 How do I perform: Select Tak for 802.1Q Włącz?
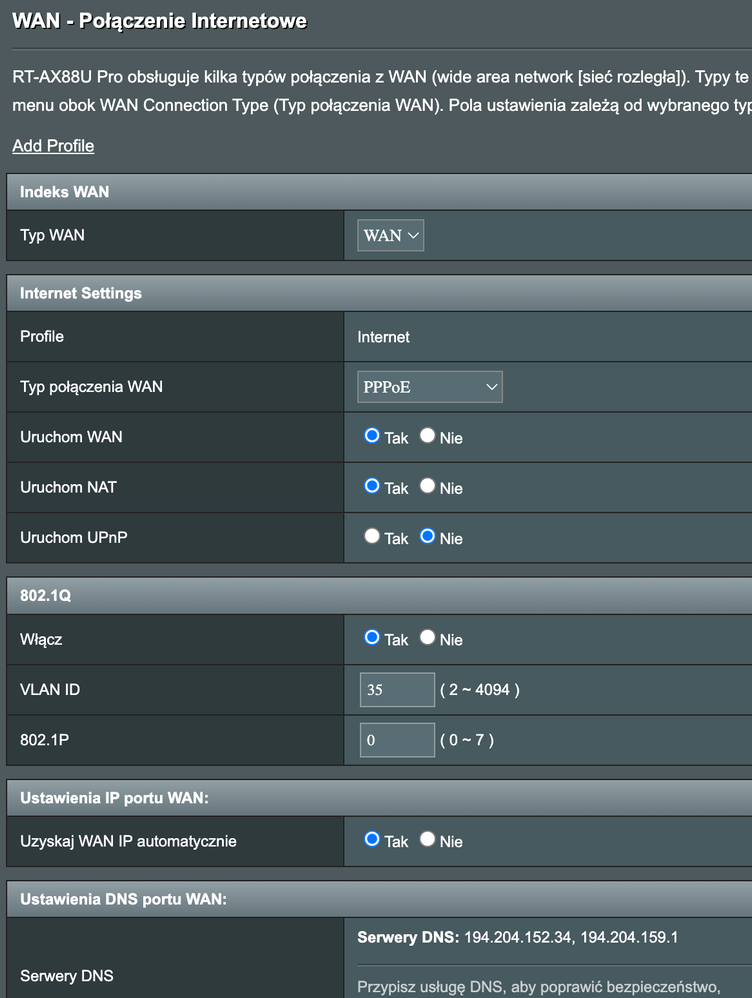pyautogui.click(x=372, y=637)
